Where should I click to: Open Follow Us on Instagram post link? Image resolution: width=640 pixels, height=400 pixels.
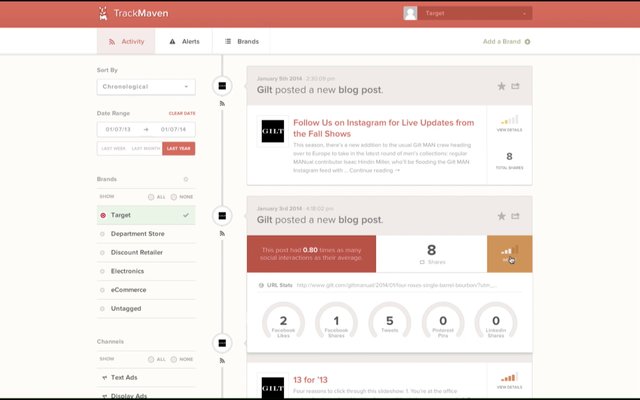(384, 128)
